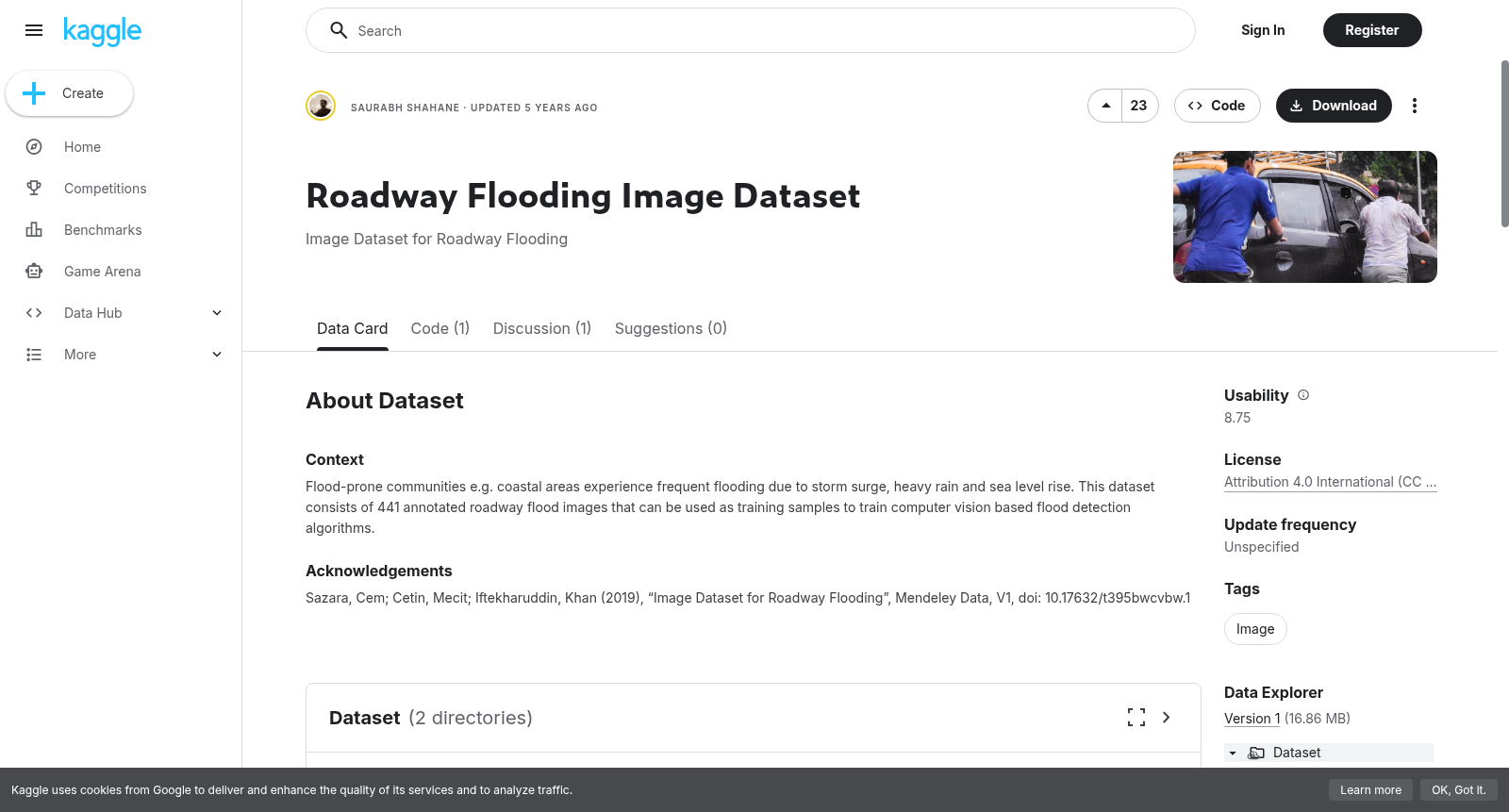Open the three-dot more options menu
Screen dimensions: 1509x812
1415,106
